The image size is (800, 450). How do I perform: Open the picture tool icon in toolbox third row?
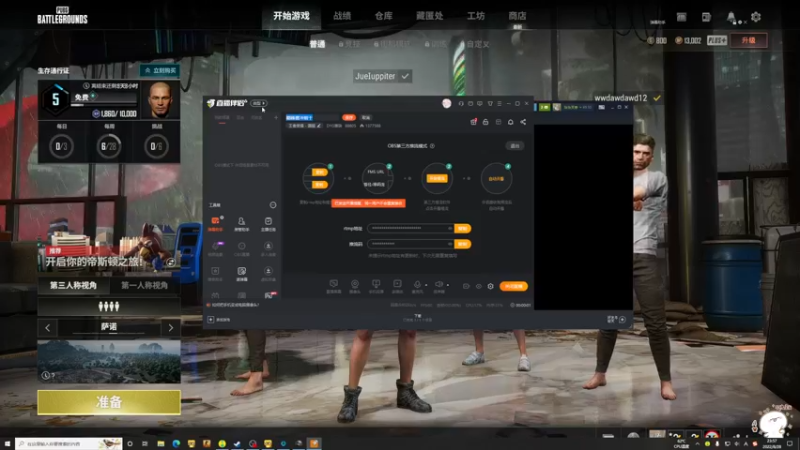241,273
